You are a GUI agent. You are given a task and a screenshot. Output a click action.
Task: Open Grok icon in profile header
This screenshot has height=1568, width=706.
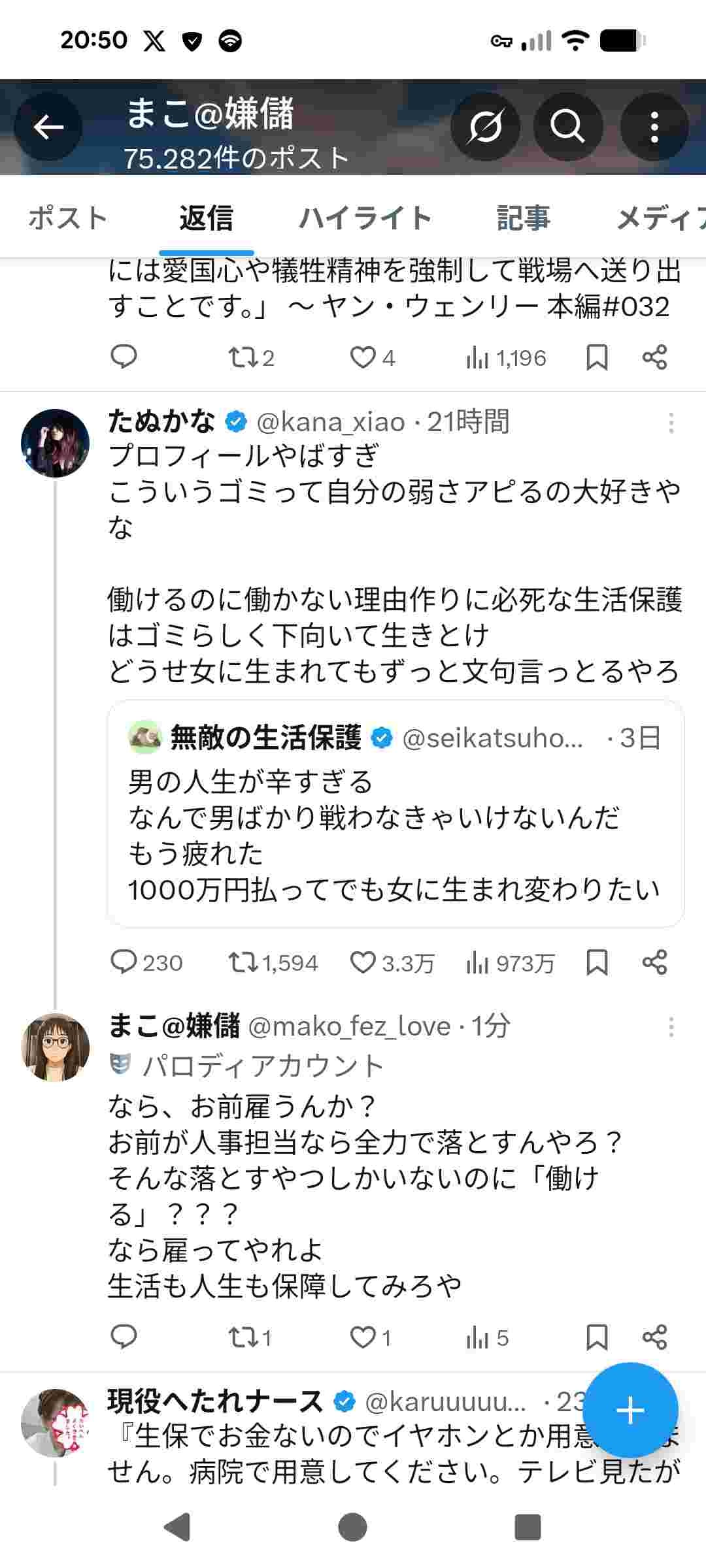[485, 127]
